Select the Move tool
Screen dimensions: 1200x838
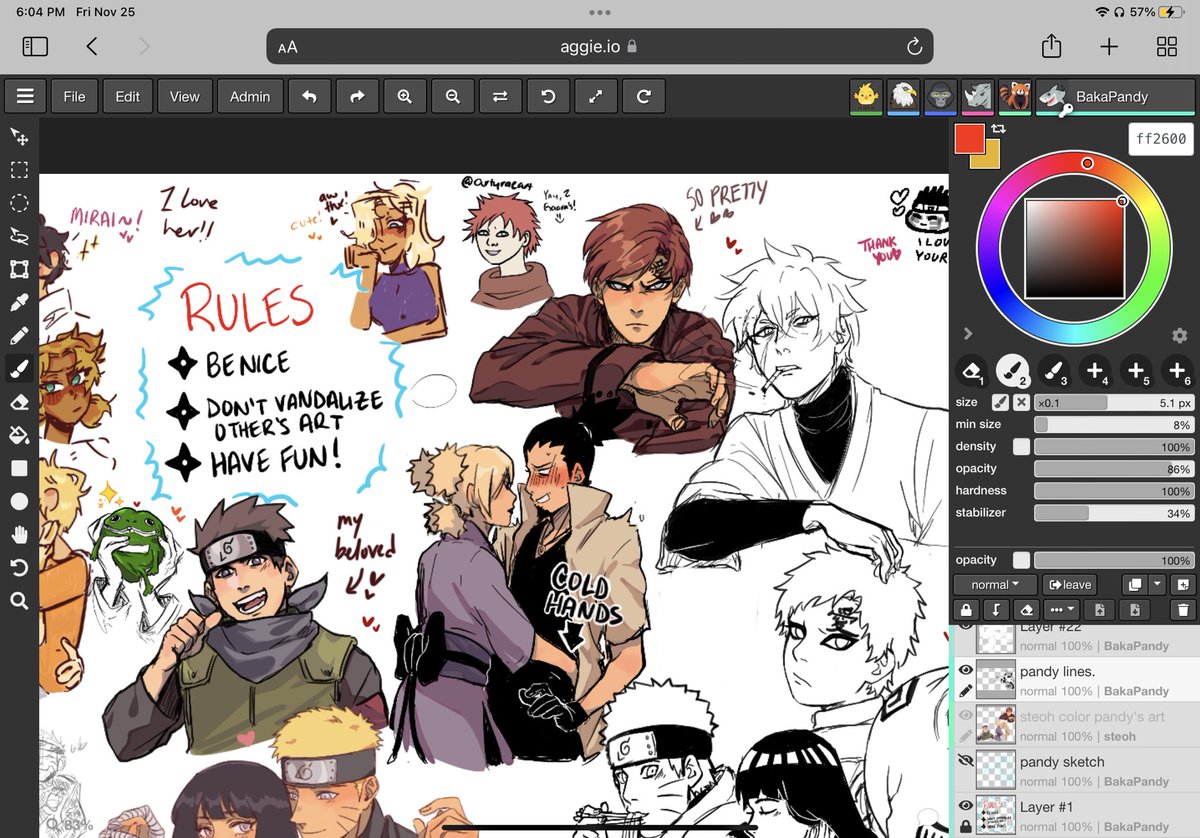[x=19, y=137]
